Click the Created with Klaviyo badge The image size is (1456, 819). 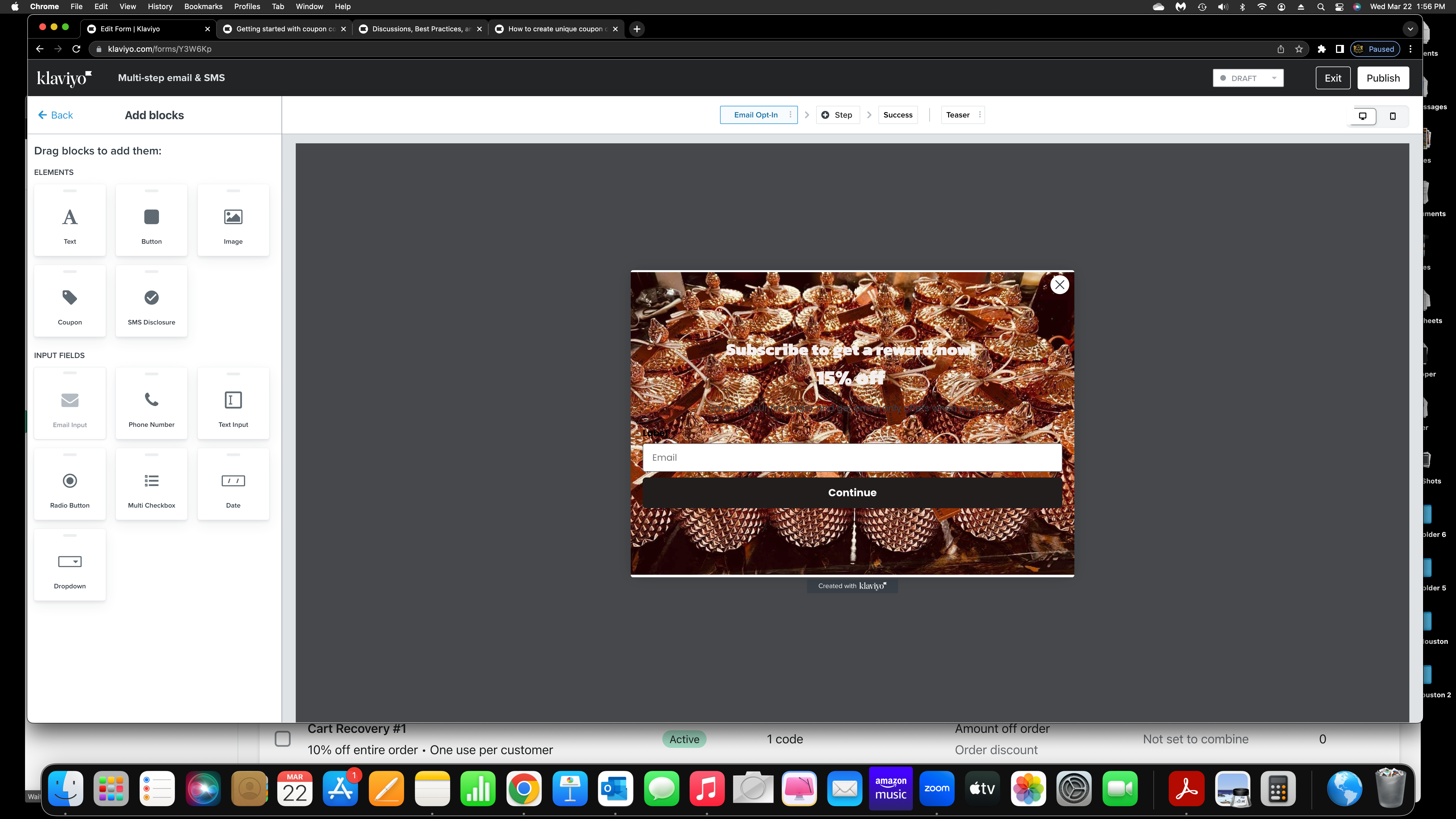click(x=852, y=586)
